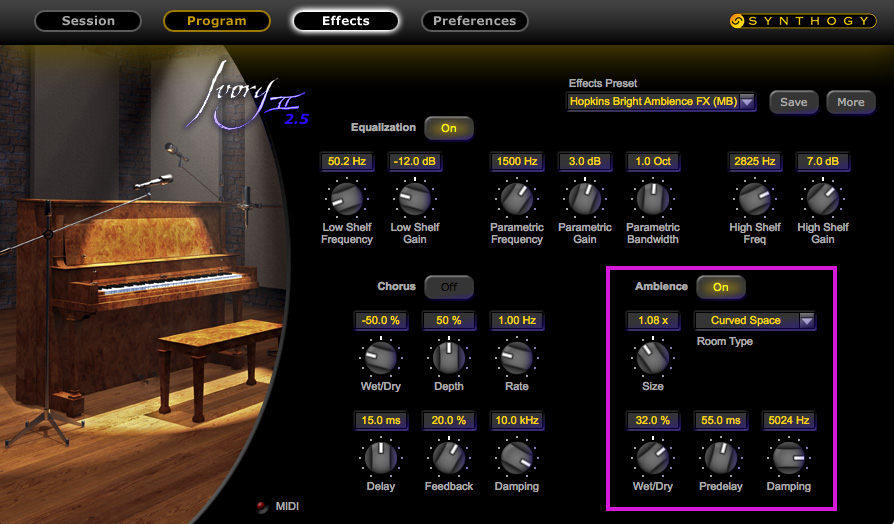Toggle Equalization On button
This screenshot has width=894, height=524.
click(x=449, y=128)
